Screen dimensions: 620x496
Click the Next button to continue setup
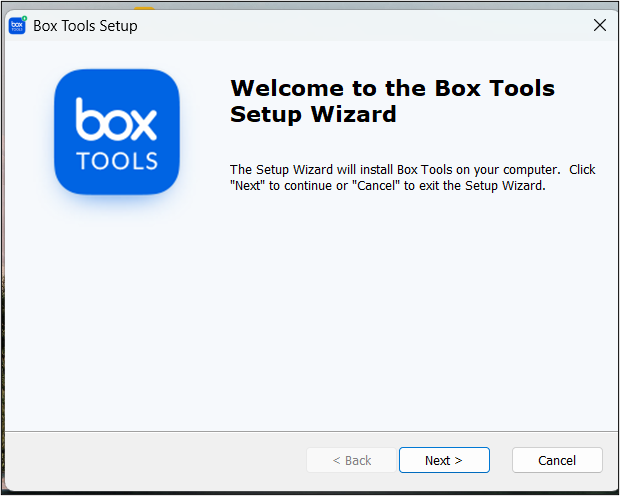tap(444, 460)
